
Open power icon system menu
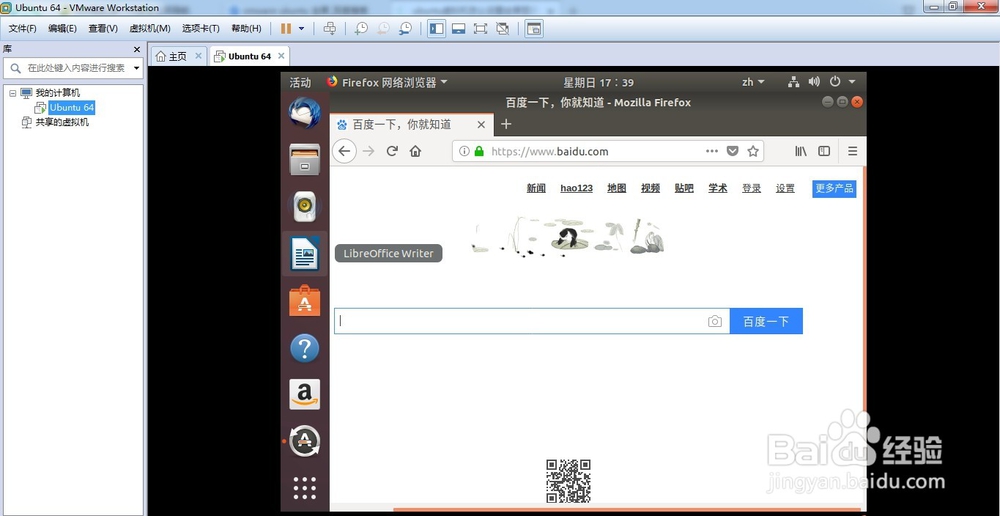(835, 82)
